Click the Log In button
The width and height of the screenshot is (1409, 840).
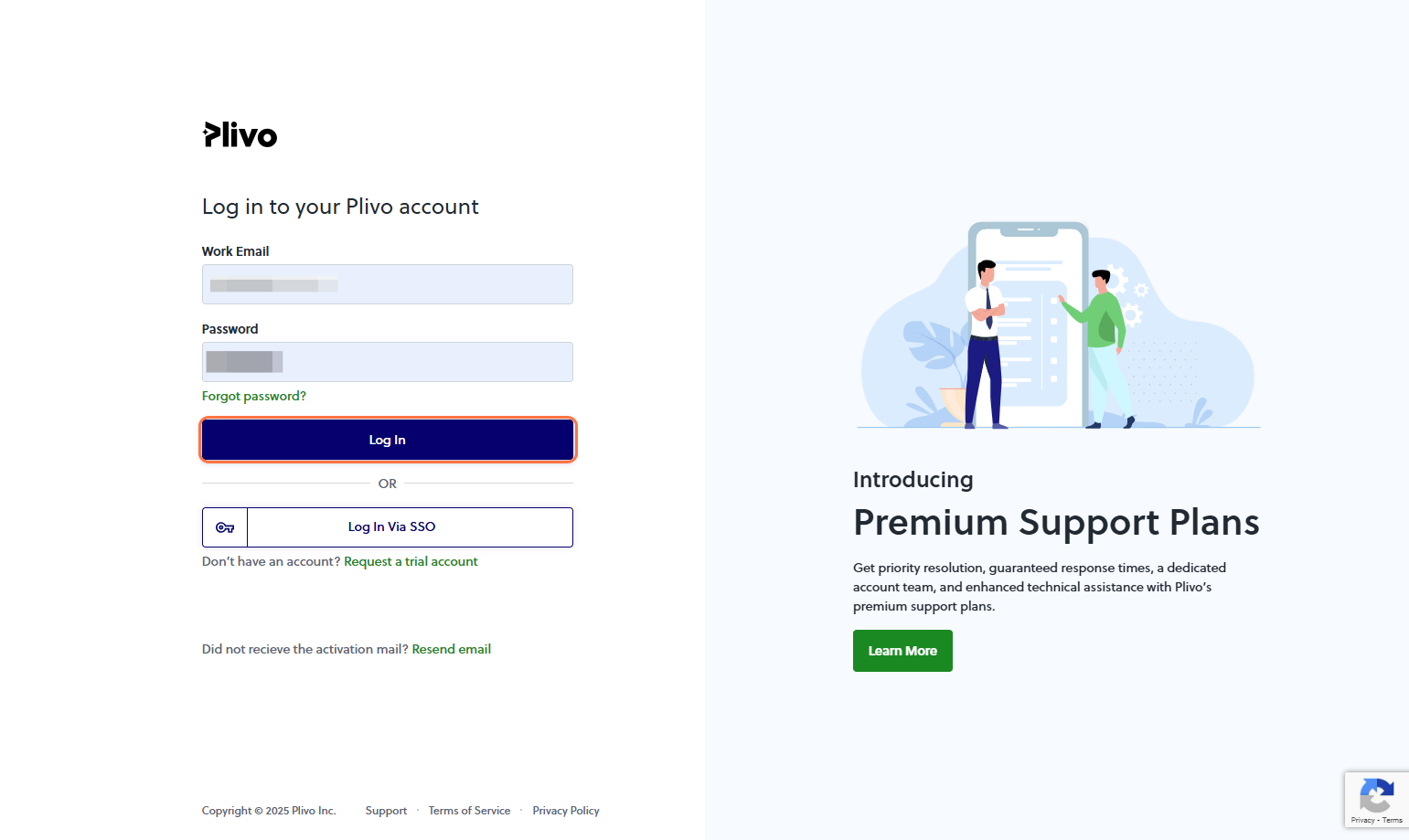pyautogui.click(x=387, y=440)
